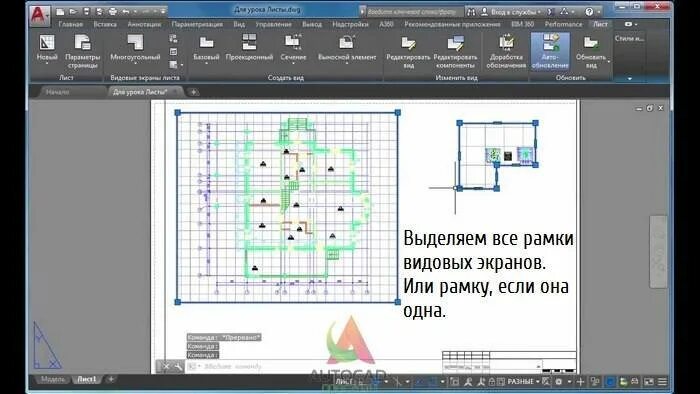
Task: Toggle the blue highlighted status bar button
Action: (610, 382)
